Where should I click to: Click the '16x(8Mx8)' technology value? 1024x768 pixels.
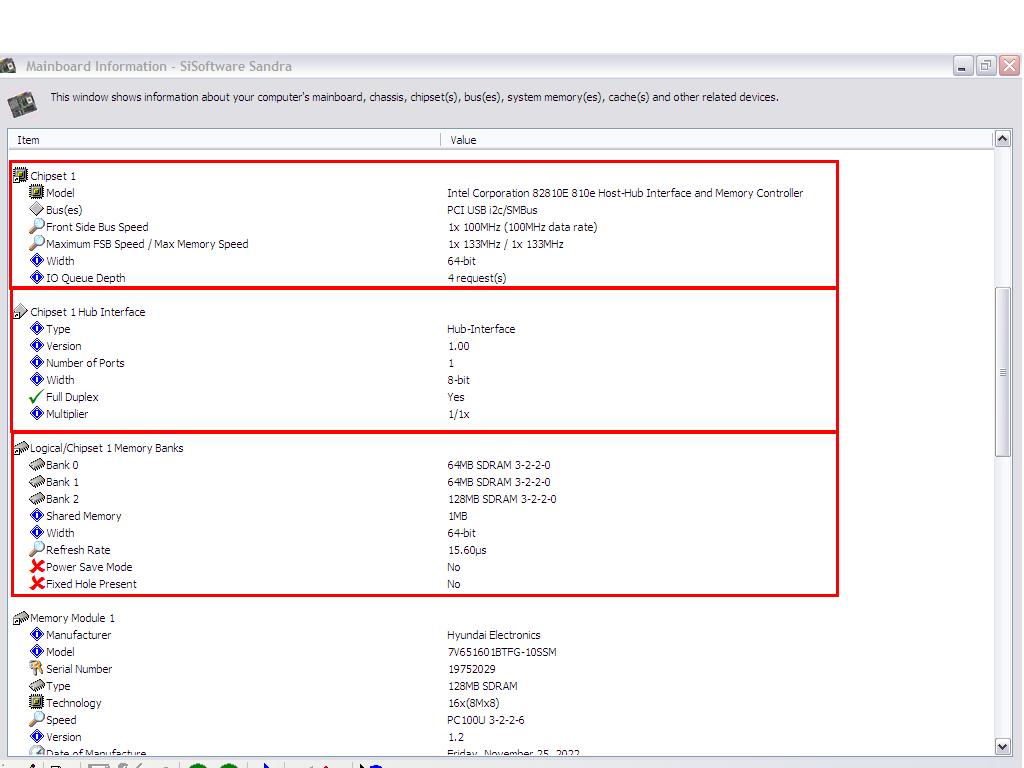coord(473,703)
